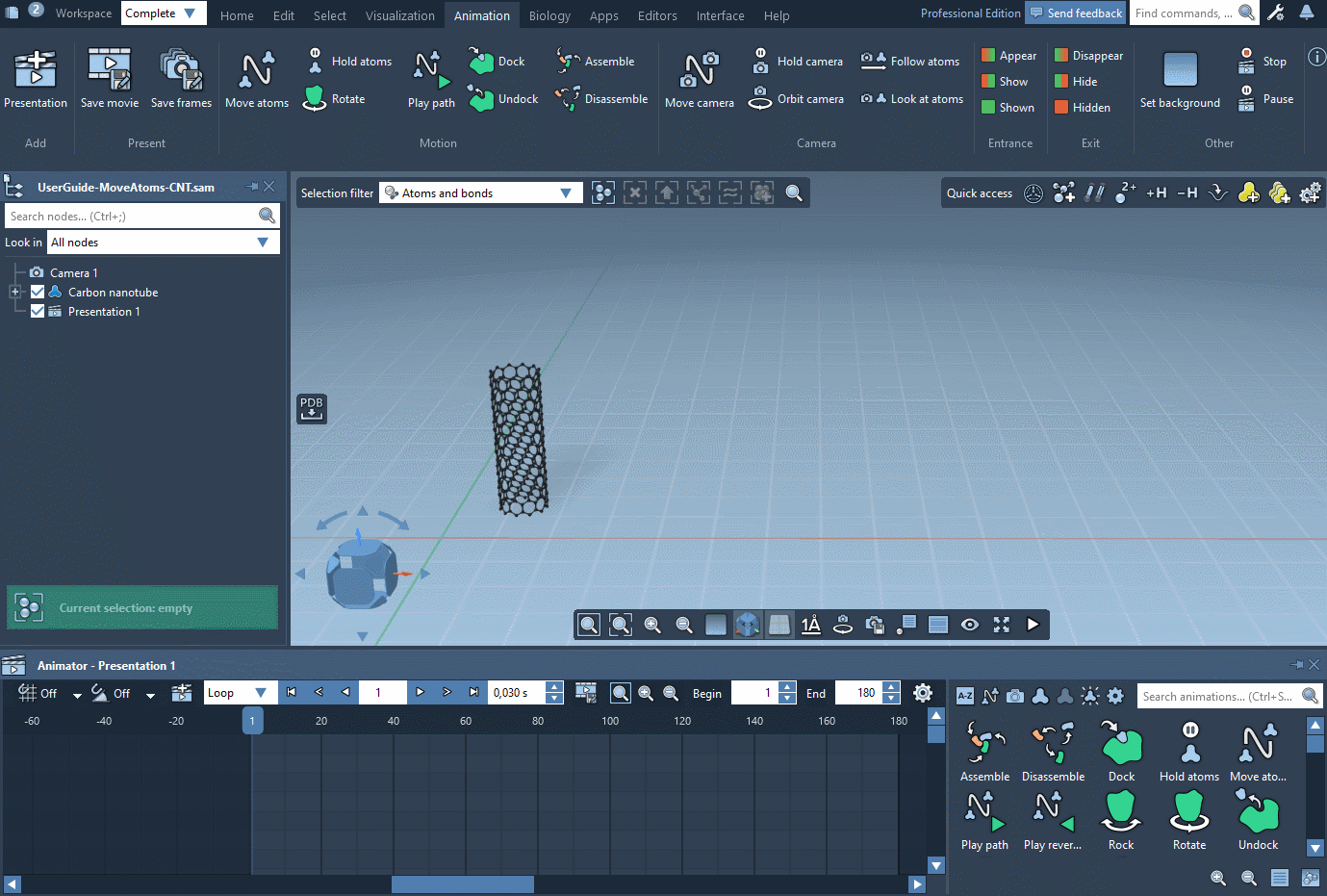Click Save movie in the Present group
This screenshot has height=896, width=1327.
click(109, 77)
